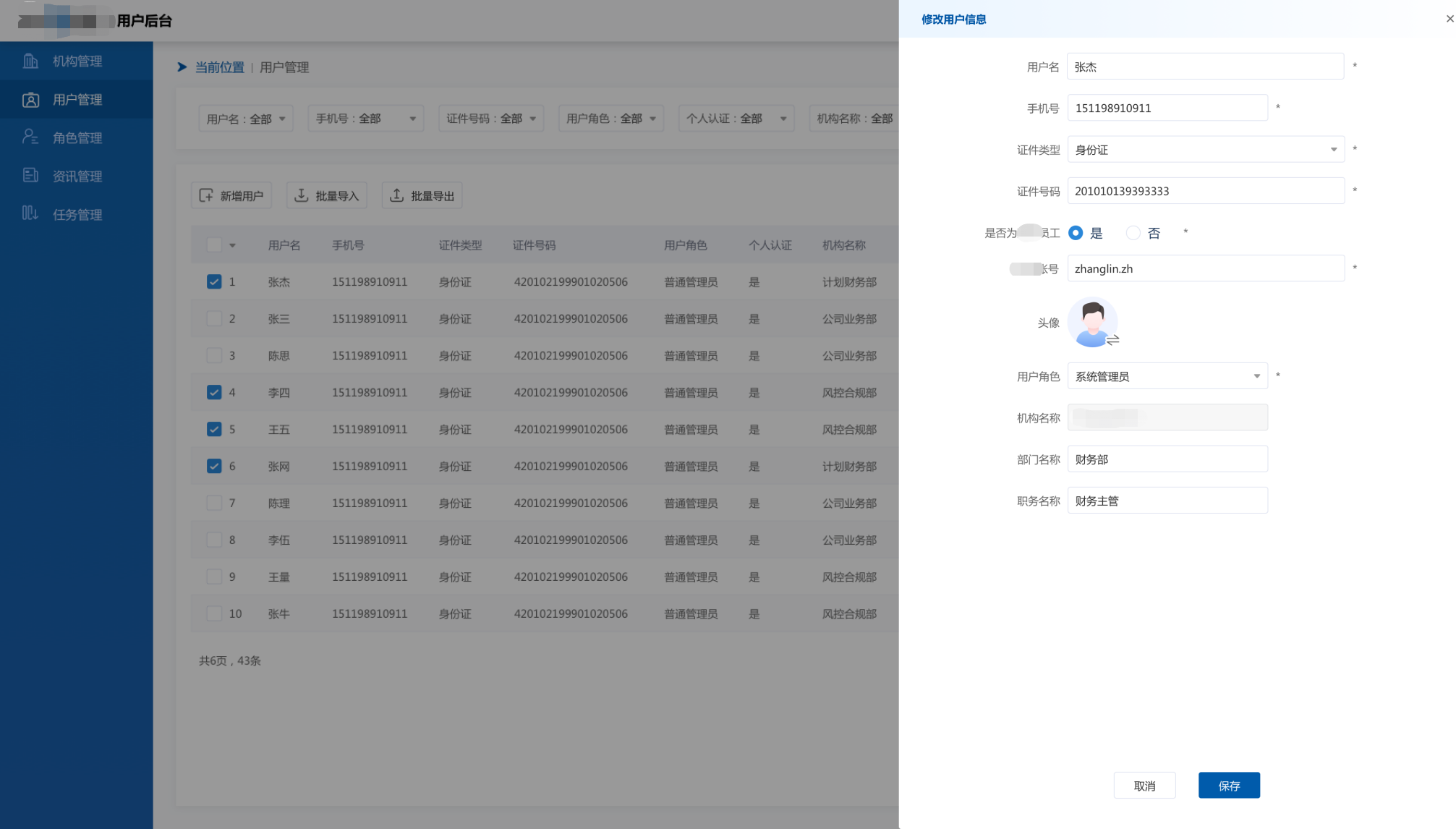Click the upload icon on 批量导出
Screen dimensions: 1456x829
tap(397, 195)
